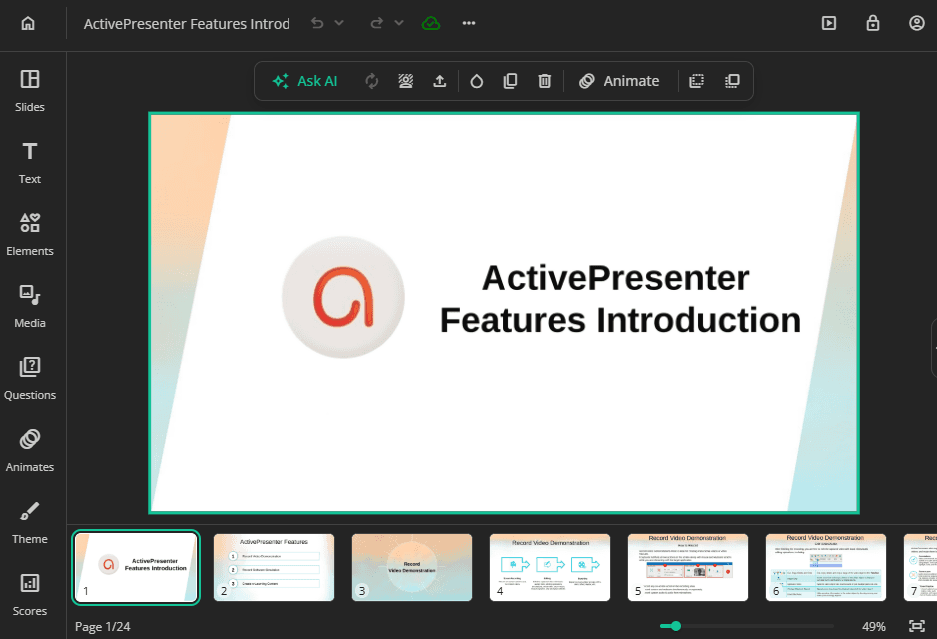The image size is (937, 639).
Task: Click the 49% zoom value
Action: coord(874,626)
